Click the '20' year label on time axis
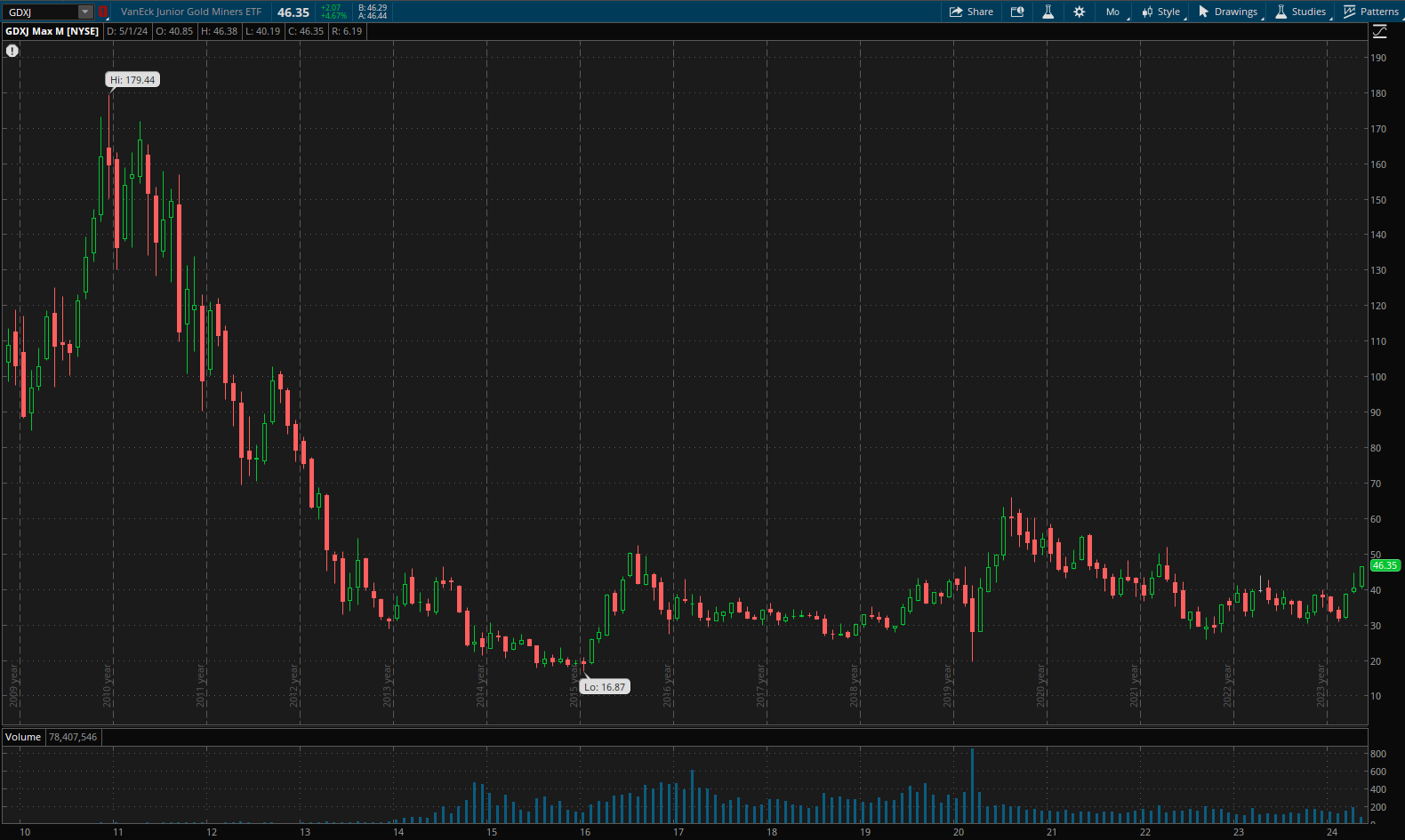Viewport: 1405px width, 840px height. click(x=959, y=832)
